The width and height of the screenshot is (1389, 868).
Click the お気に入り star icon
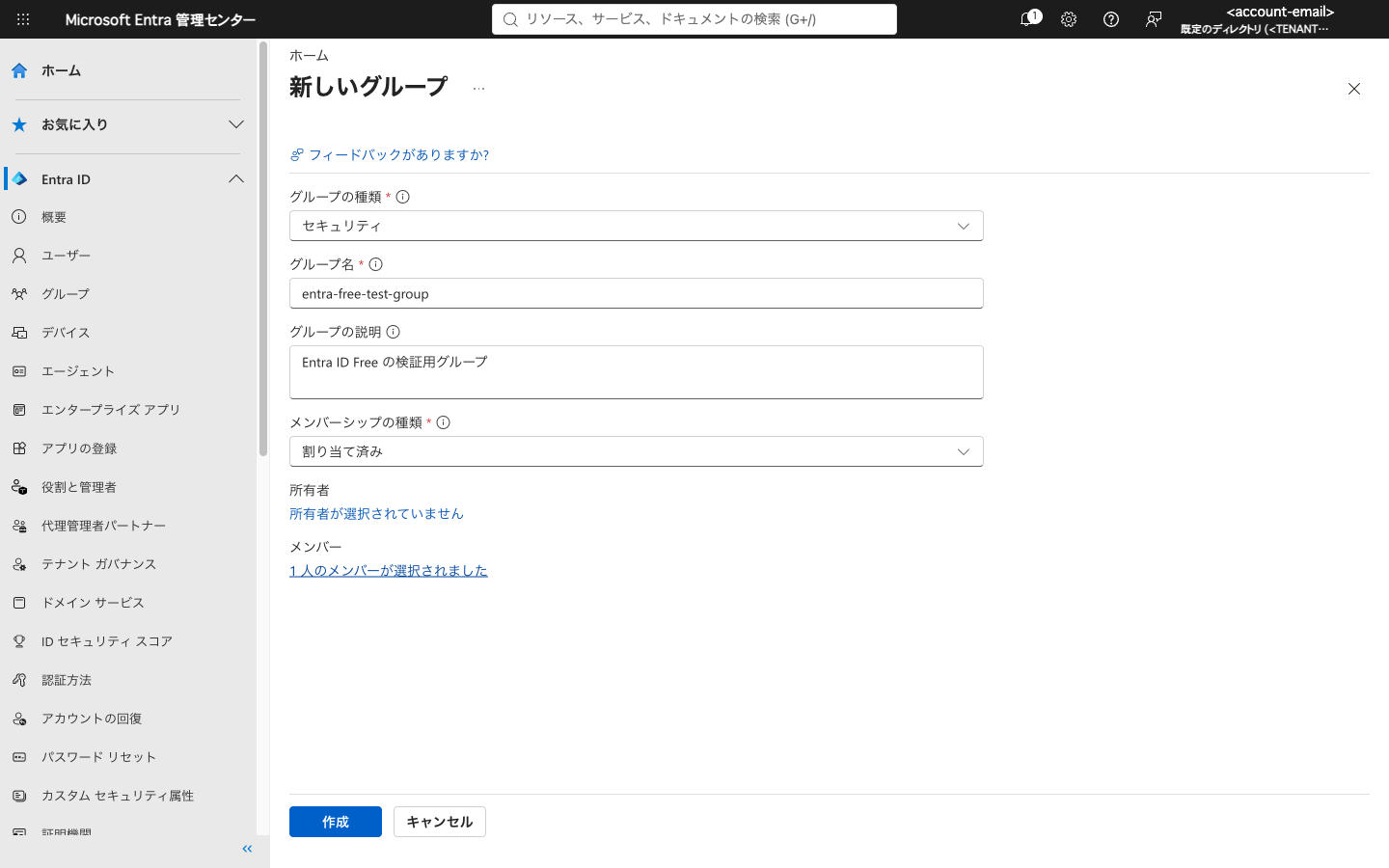click(x=19, y=124)
